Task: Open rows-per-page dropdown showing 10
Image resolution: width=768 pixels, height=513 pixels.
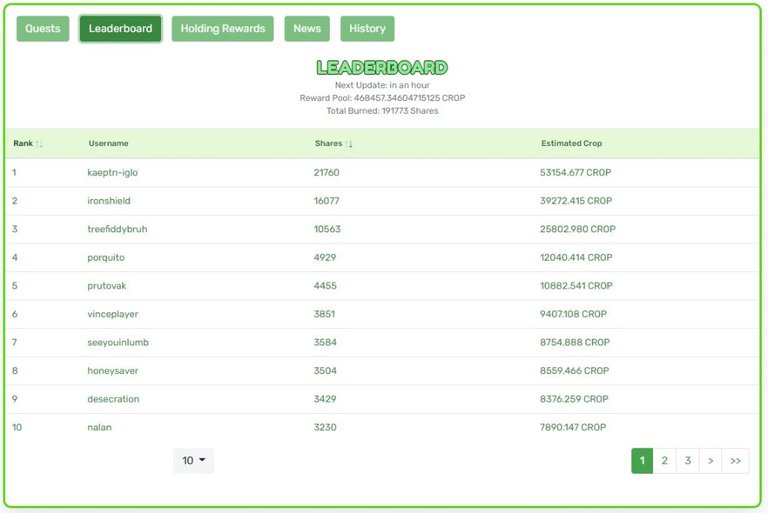Action: pyautogui.click(x=193, y=461)
